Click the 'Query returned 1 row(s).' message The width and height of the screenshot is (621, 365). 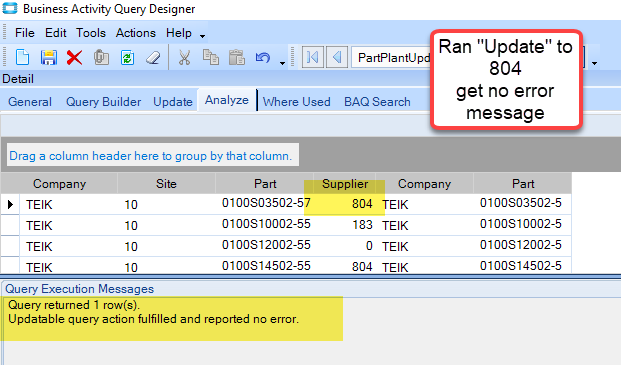coord(74,305)
